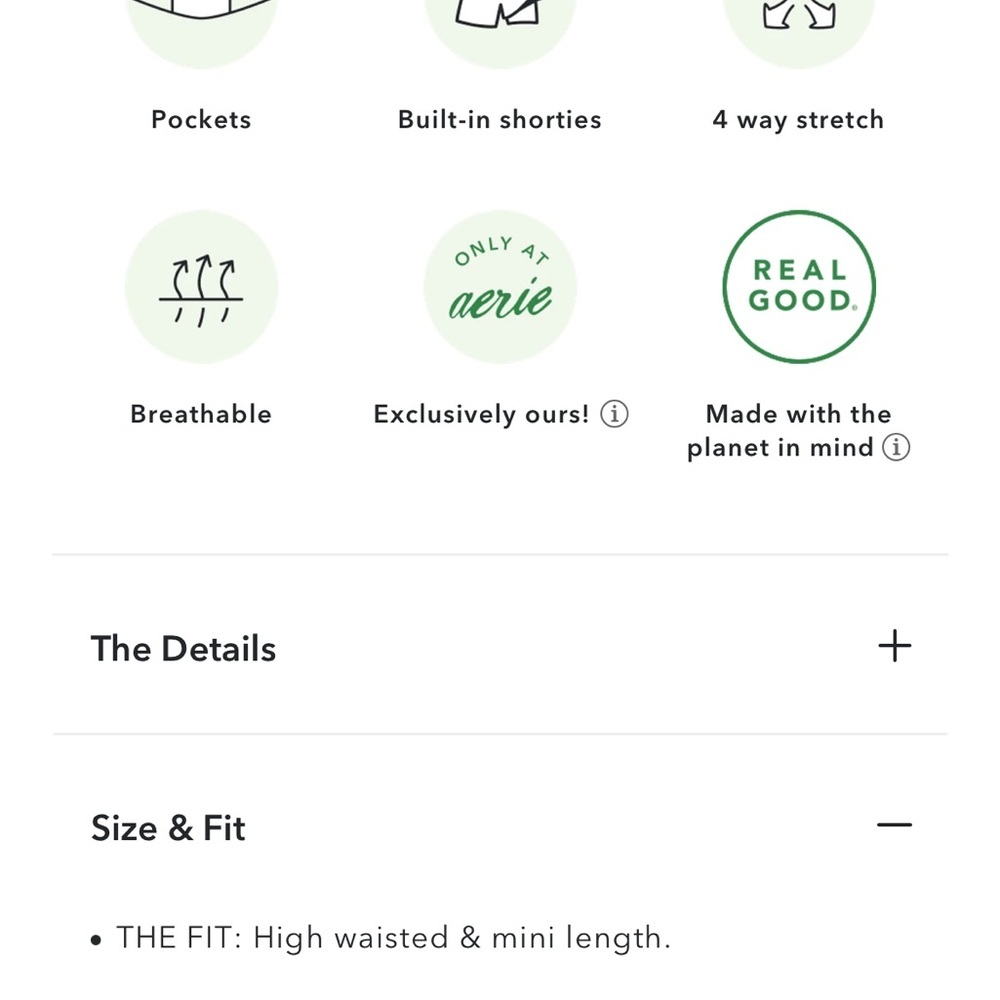This screenshot has width=1000, height=1000.
Task: Click the aerie script logo text
Action: click(x=501, y=299)
